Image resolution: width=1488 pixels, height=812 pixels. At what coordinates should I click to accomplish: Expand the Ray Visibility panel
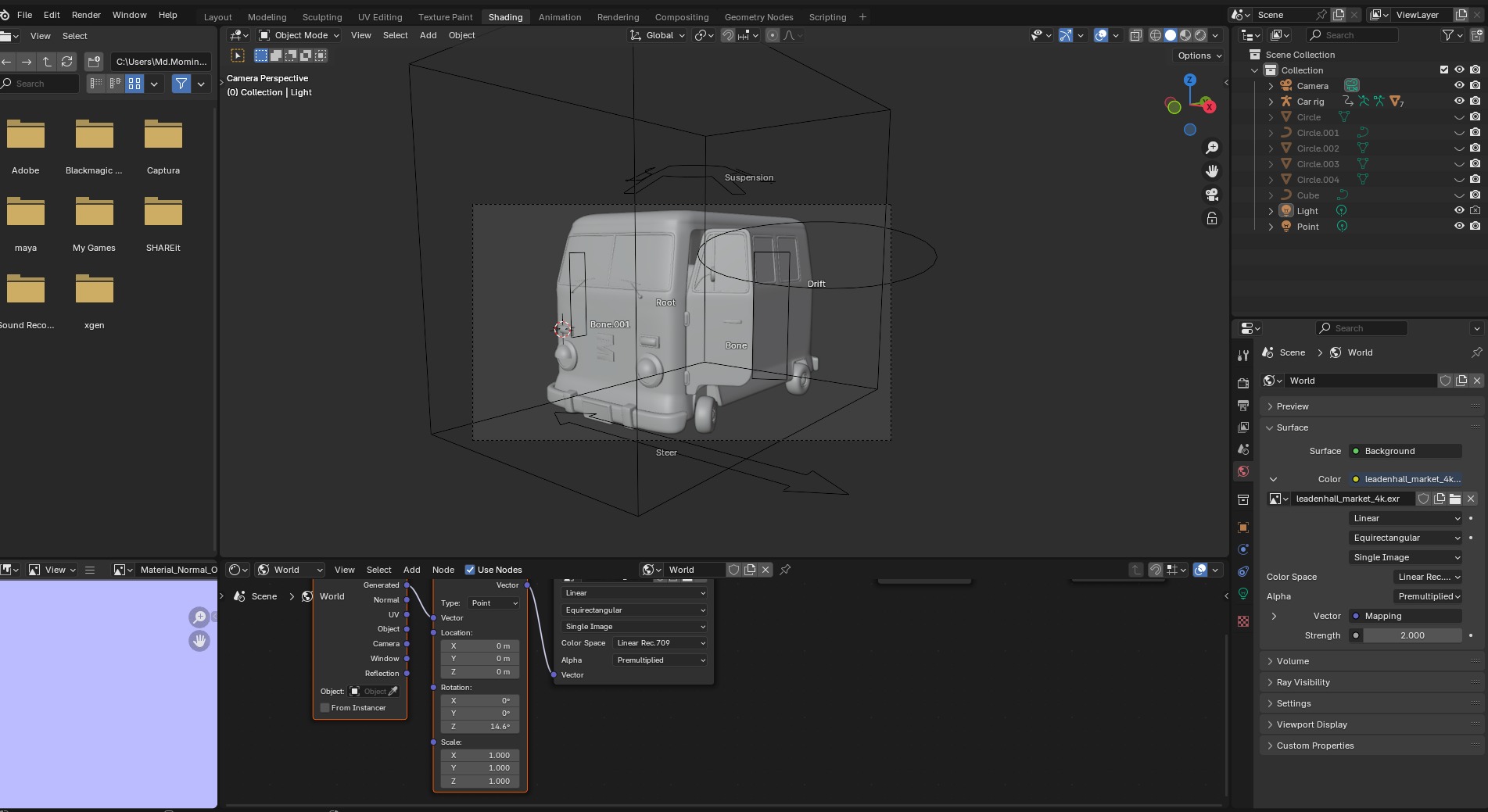click(x=1303, y=682)
